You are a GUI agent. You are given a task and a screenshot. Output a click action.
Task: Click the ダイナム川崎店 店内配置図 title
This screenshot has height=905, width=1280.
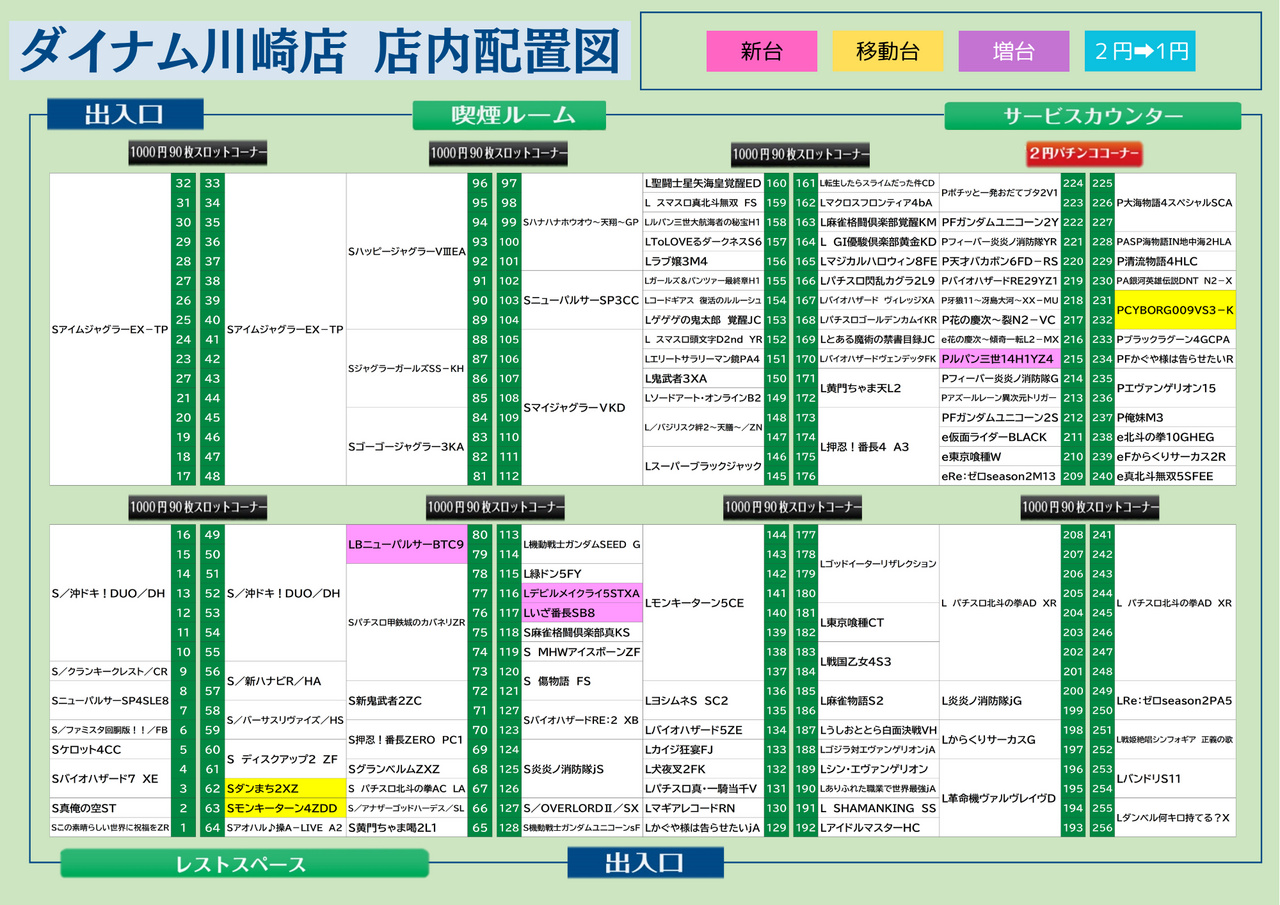pyautogui.click(x=320, y=51)
